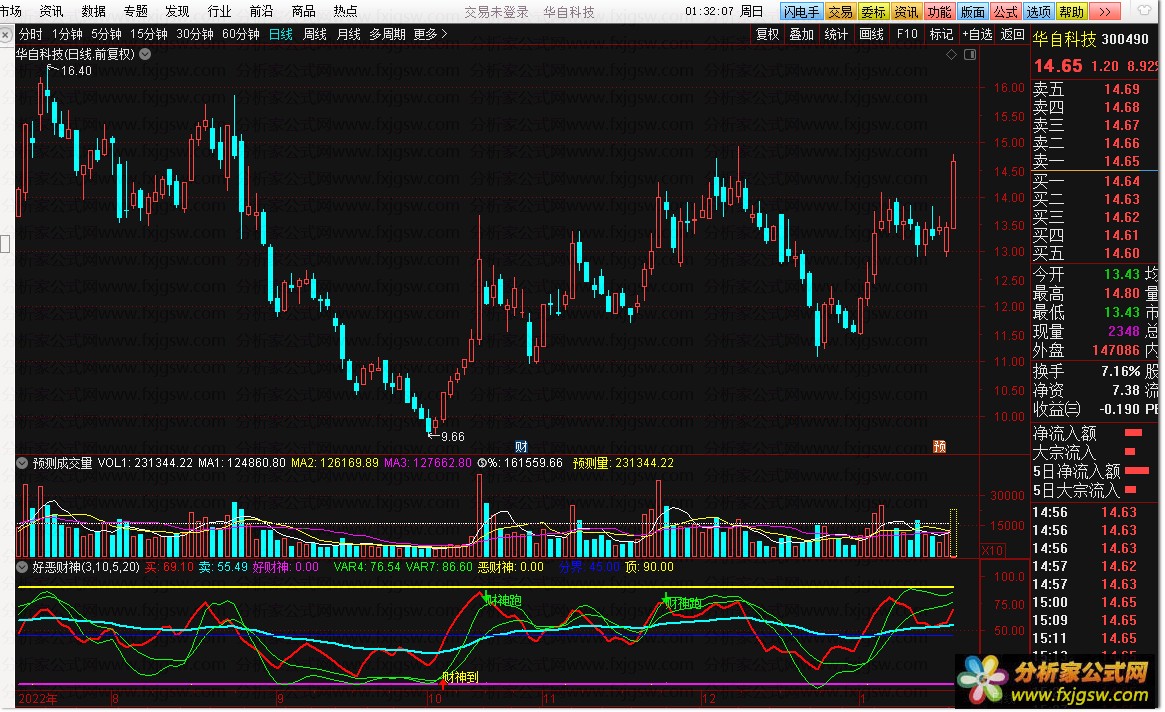
Task: Click the diamond icon at chart top right
Action: 951,54
